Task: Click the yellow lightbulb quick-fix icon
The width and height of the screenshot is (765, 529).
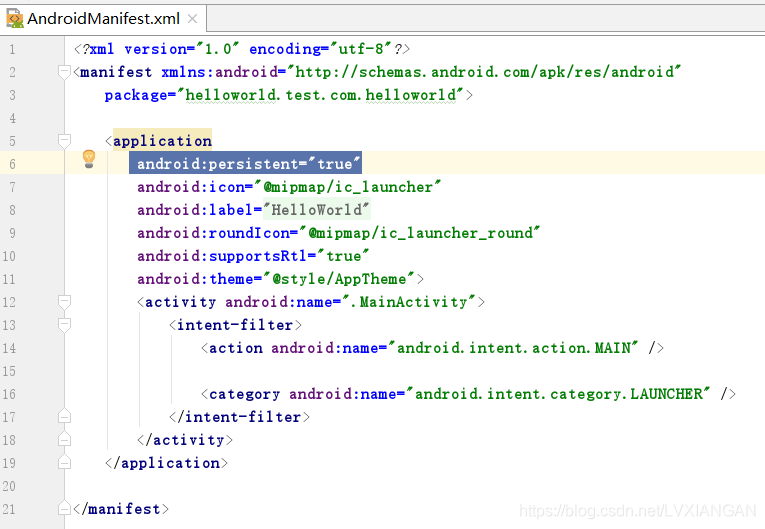Action: 89,159
